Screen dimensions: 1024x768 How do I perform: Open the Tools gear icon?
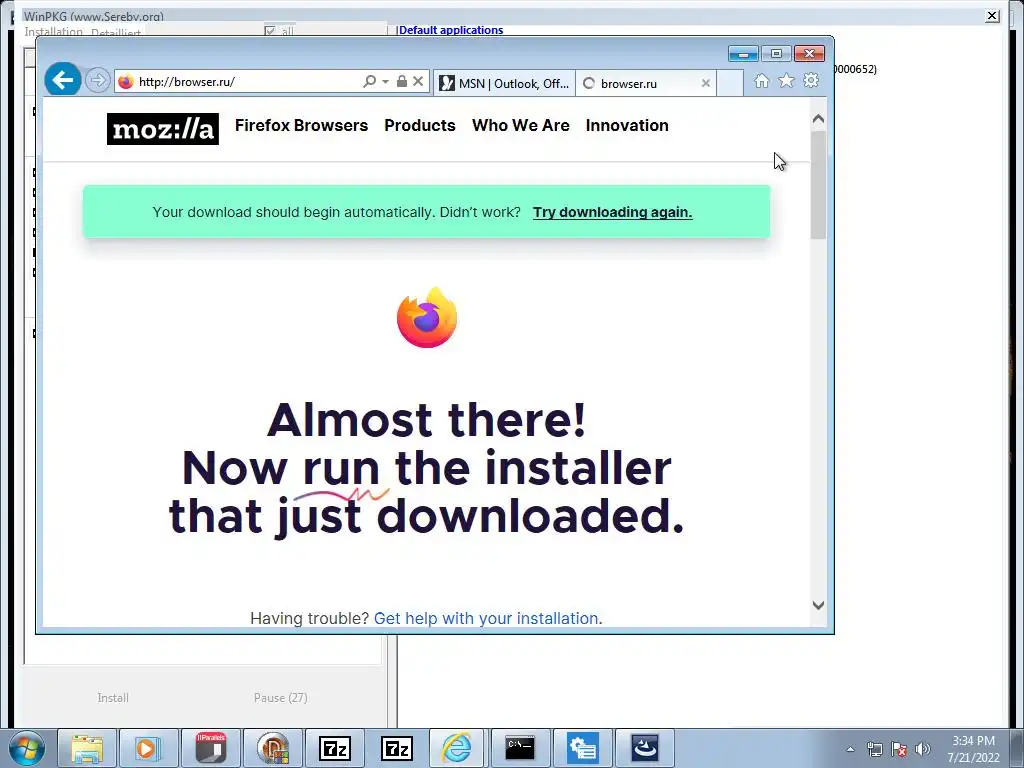coord(811,80)
